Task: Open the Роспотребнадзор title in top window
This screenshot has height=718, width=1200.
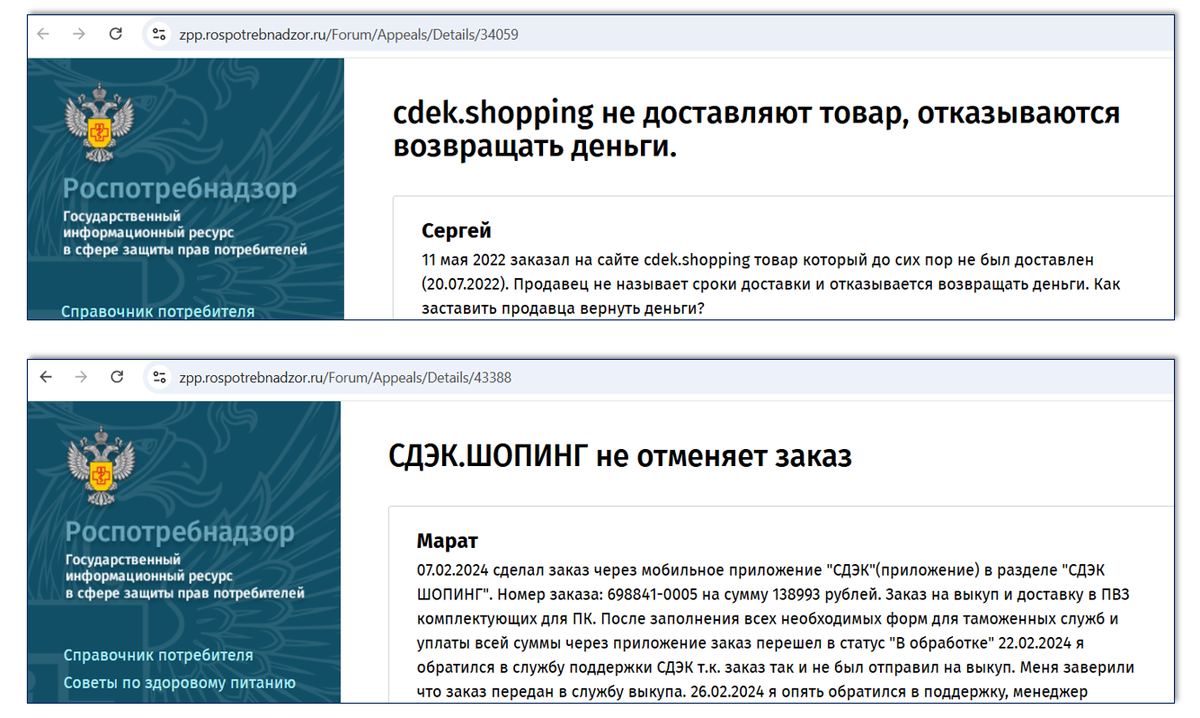Action: click(x=180, y=189)
